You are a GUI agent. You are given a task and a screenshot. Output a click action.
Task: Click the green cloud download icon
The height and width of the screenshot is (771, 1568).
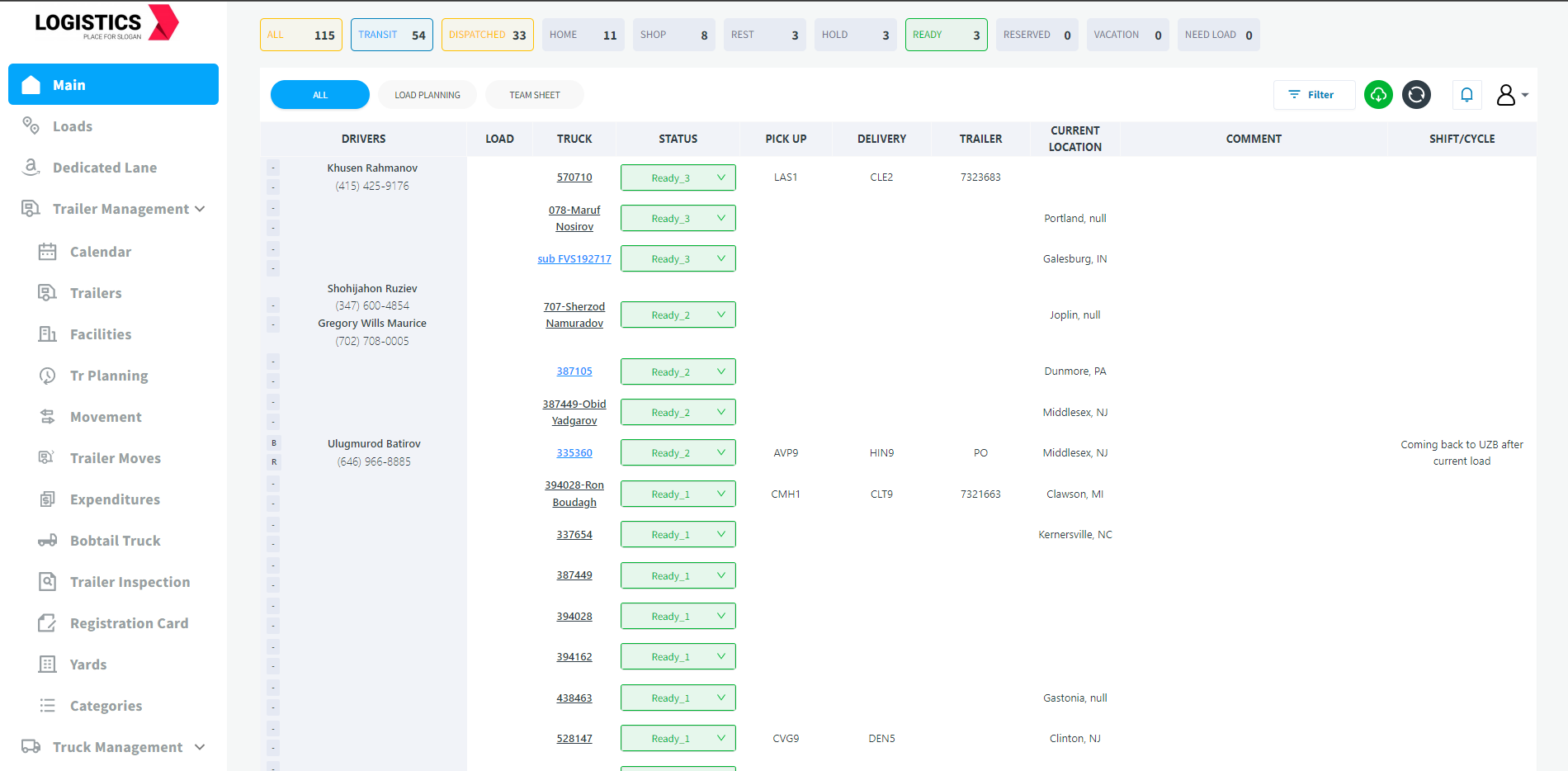pos(1378,94)
